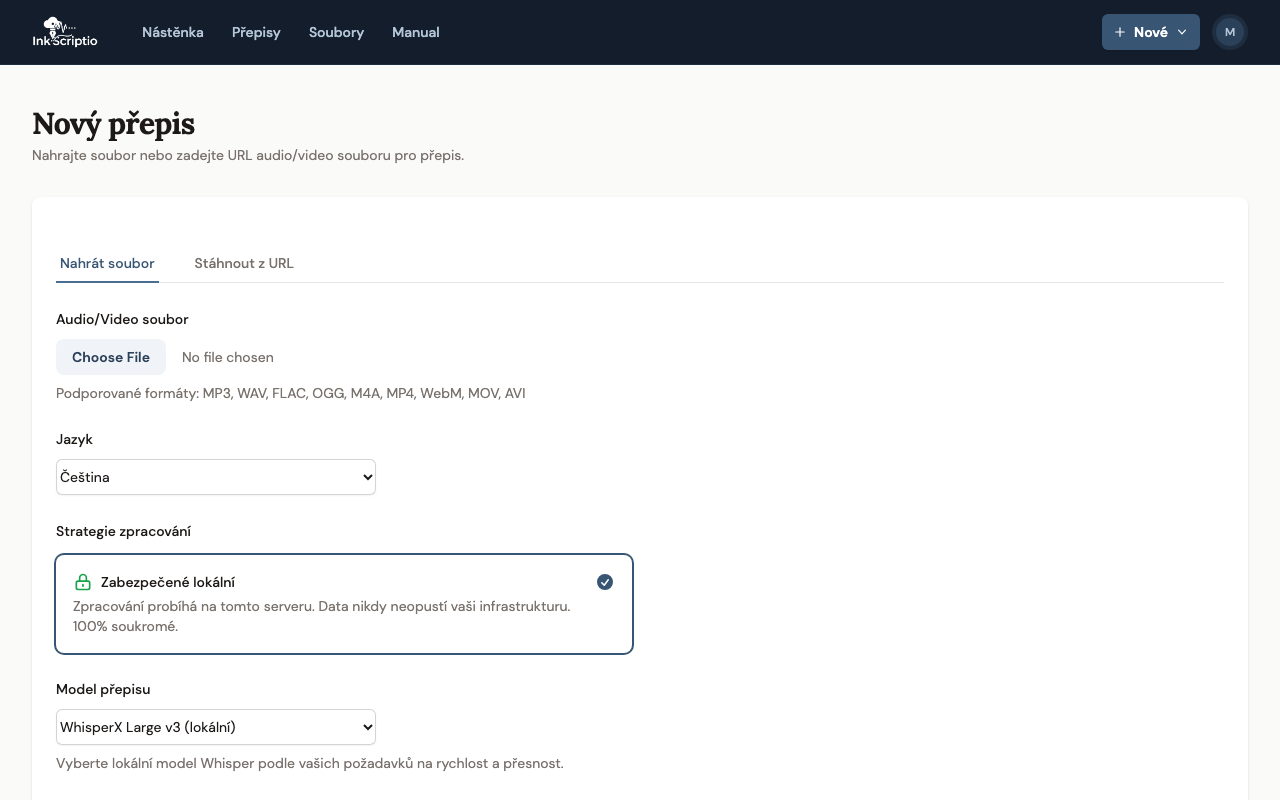Click the Nové button label

(1150, 32)
